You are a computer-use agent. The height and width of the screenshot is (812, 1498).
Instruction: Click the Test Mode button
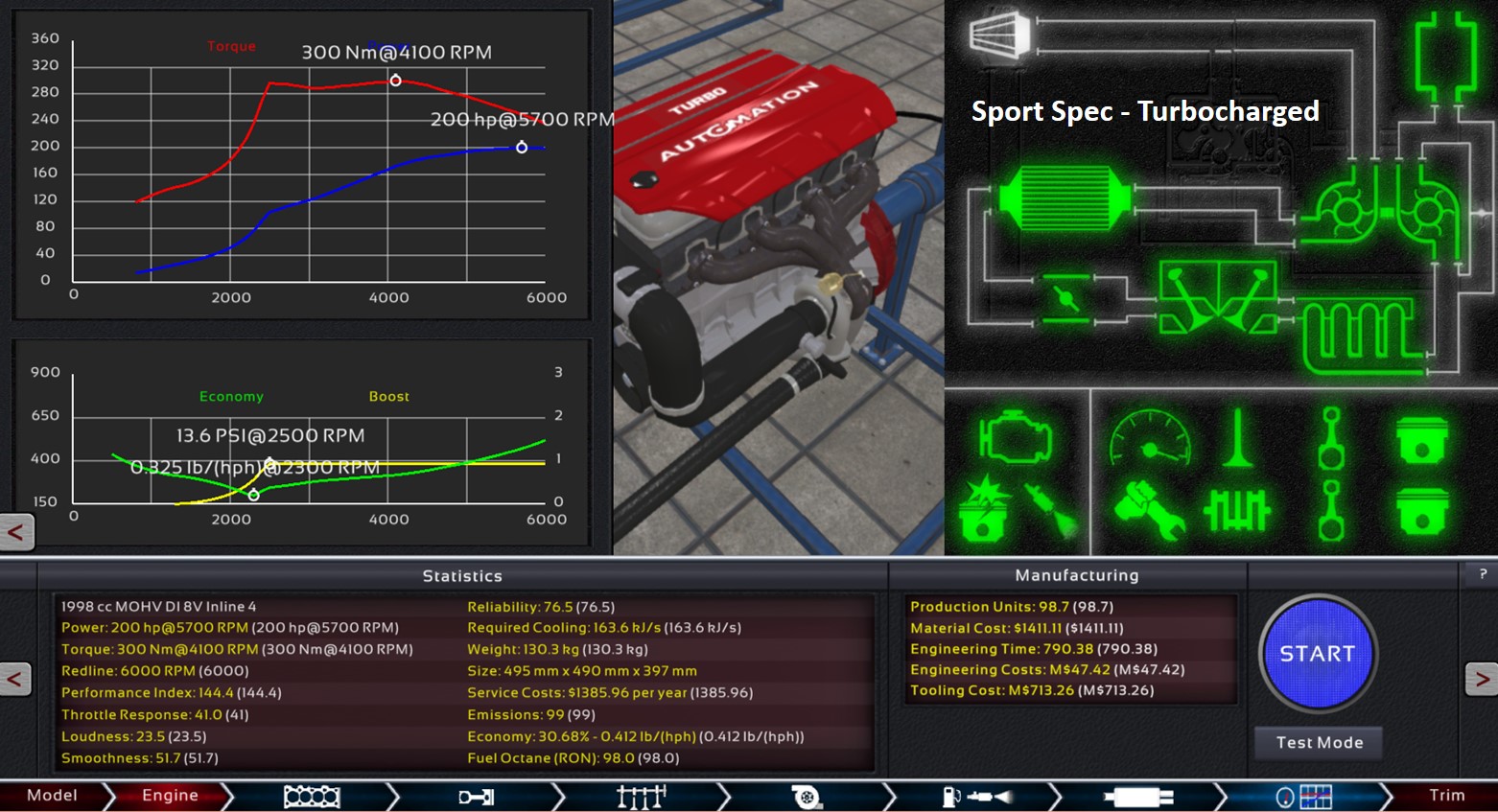coord(1320,743)
